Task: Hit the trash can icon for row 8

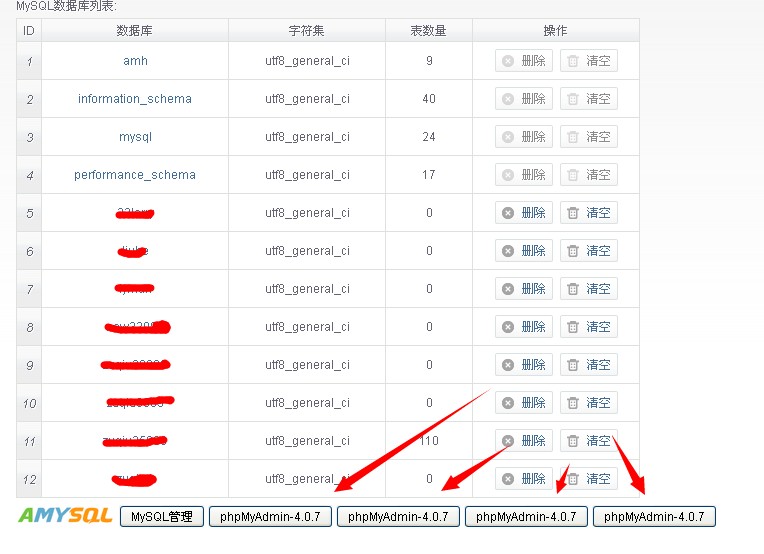Action: pyautogui.click(x=573, y=327)
